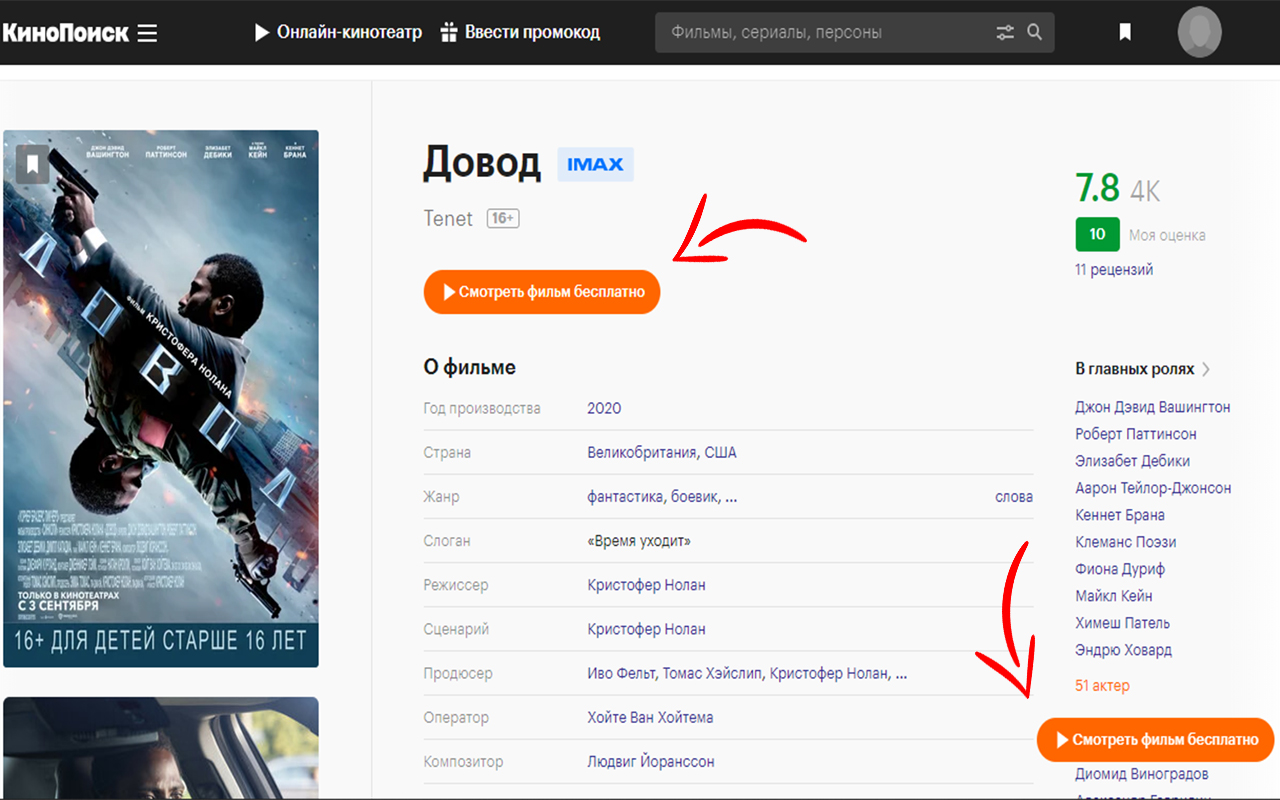Open the hamburger menu next to КиноПоиск logo
Image resolution: width=1280 pixels, height=800 pixels.
147,31
